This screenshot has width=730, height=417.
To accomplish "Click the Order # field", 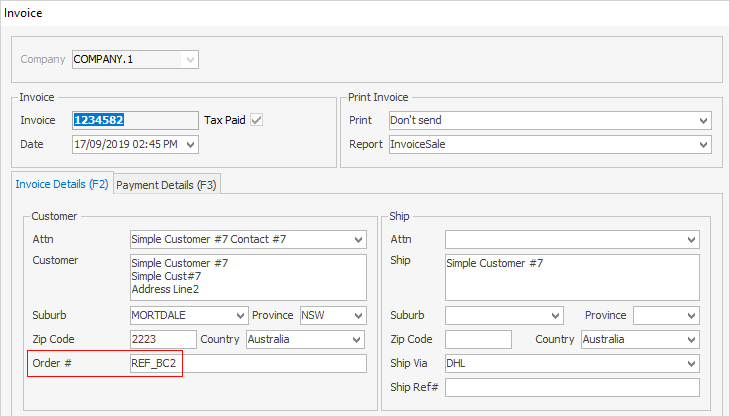I will pyautogui.click(x=248, y=363).
